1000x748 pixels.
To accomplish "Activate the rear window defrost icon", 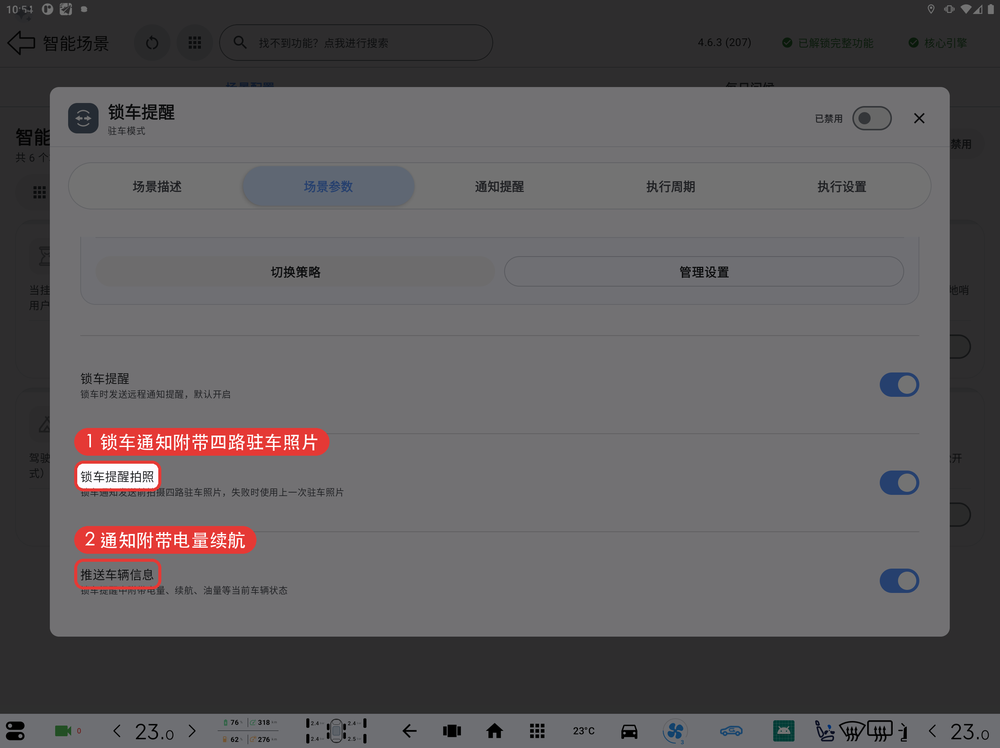I will click(x=880, y=731).
